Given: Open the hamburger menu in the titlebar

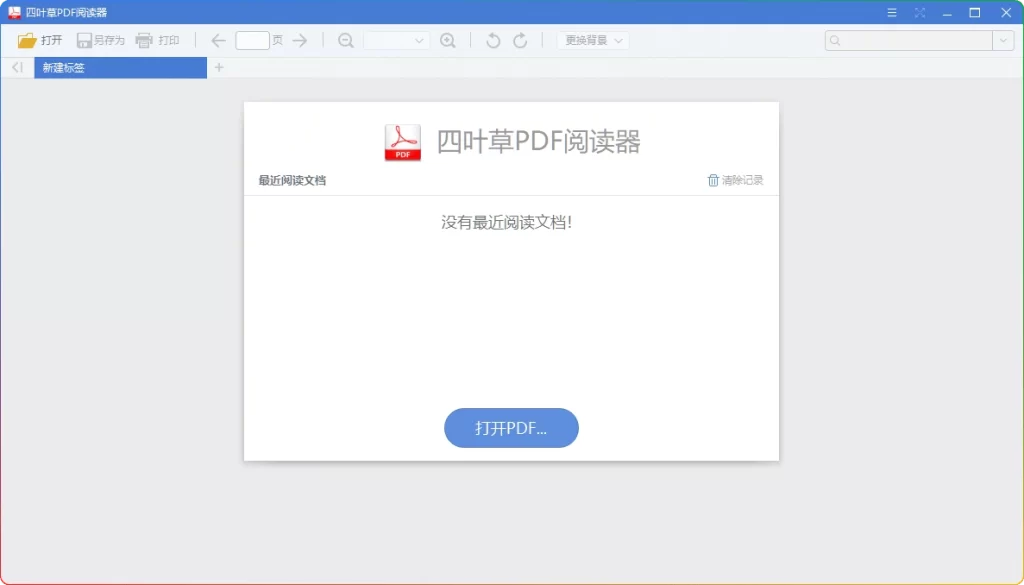Looking at the screenshot, I should click(891, 12).
